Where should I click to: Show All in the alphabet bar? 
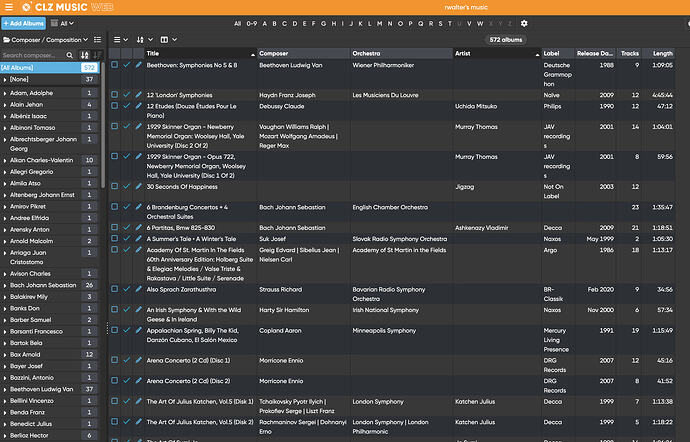pos(238,24)
